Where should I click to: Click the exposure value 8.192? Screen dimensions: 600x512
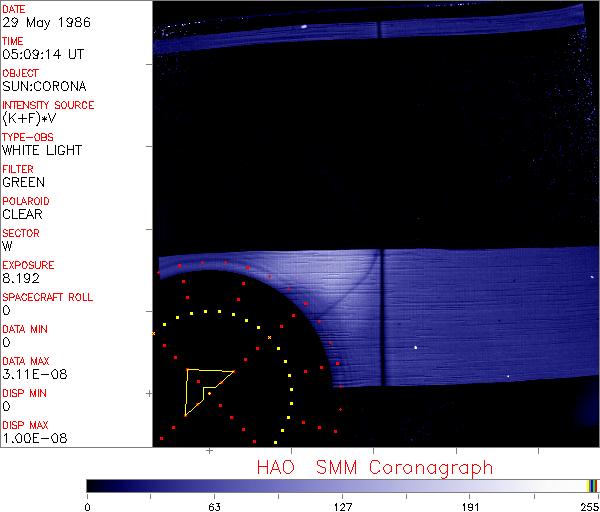(x=23, y=279)
